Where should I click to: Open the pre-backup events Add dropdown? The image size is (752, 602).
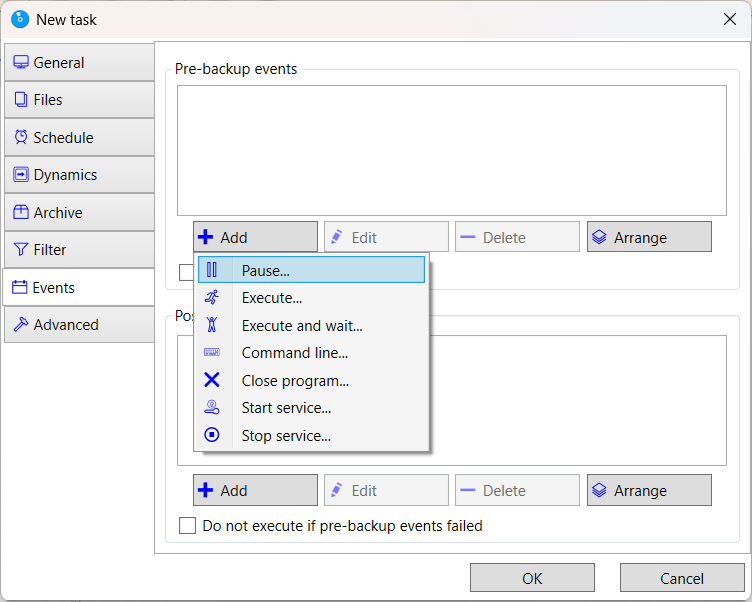(x=255, y=237)
